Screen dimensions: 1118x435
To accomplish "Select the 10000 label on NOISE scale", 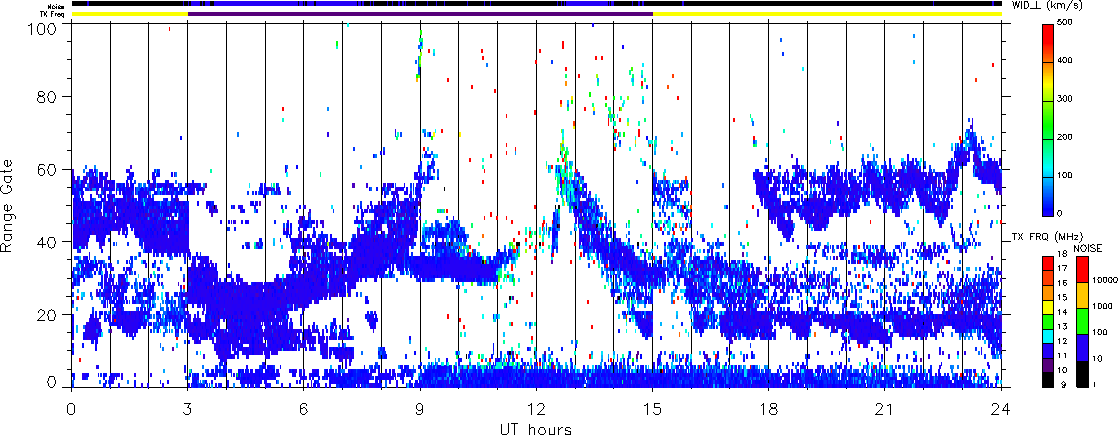I will click(x=1105, y=280).
